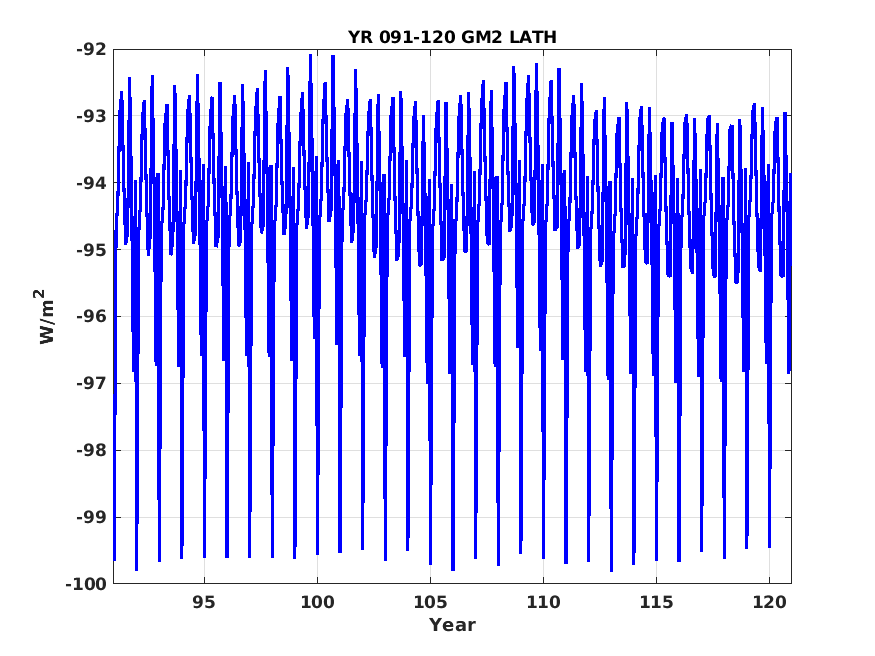Screen dimensions: 875x656
Task: Click the y-axis tick label -94
Action: [x=91, y=183]
